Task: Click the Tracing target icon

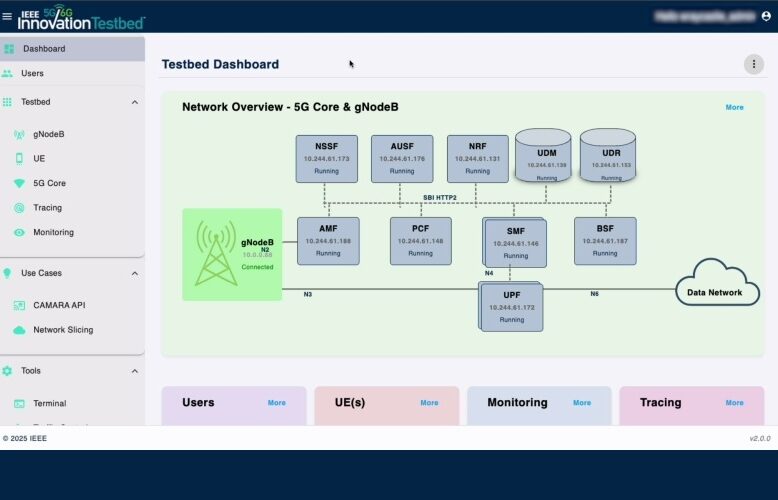Action: tap(19, 208)
